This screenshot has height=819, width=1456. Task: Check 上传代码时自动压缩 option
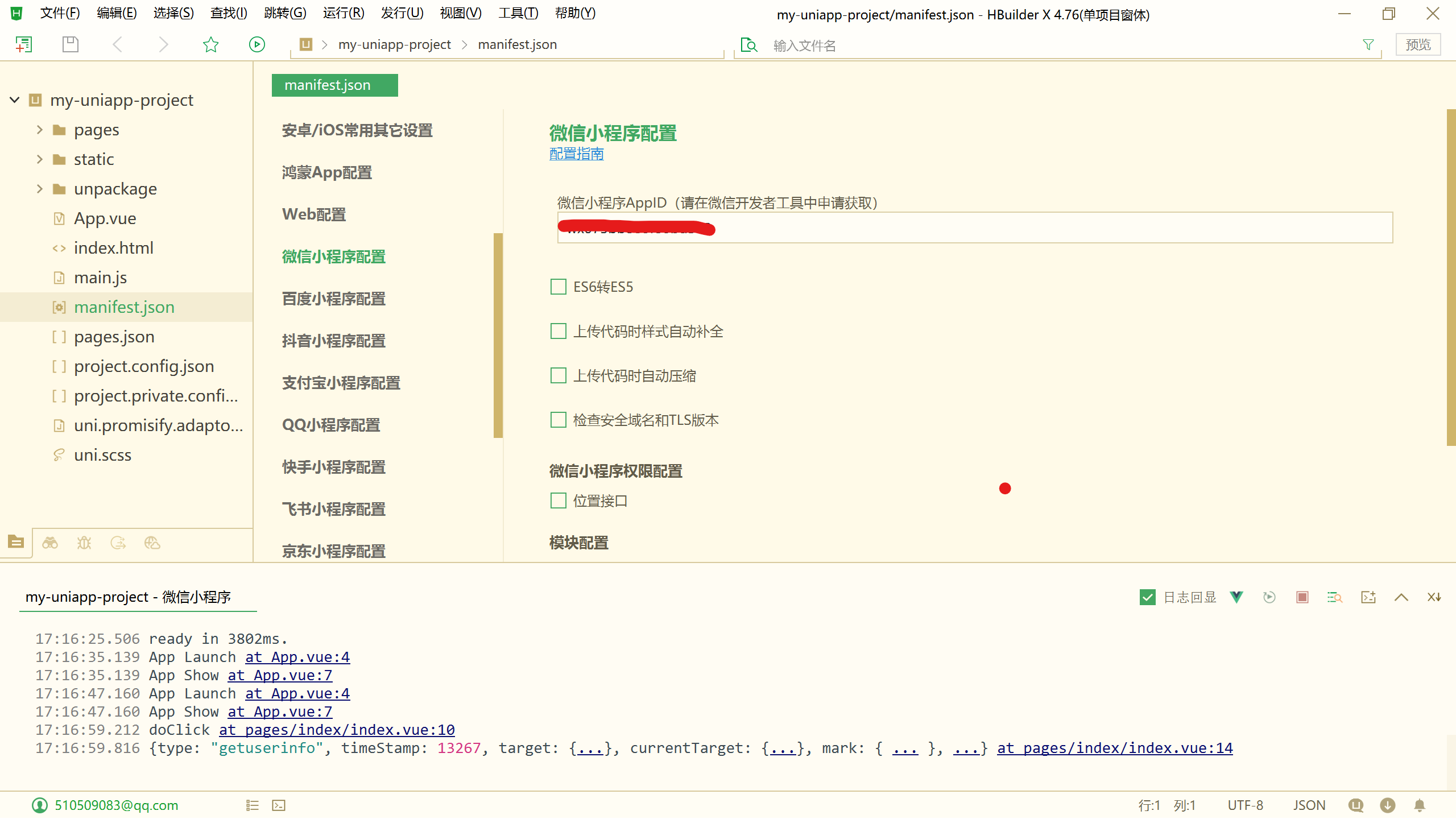[x=558, y=375]
